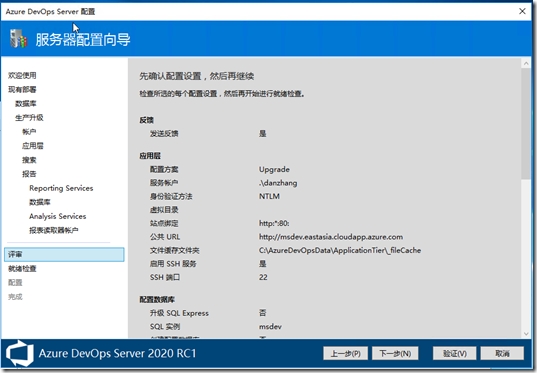Cancel the wizard with 取消 button
The height and width of the screenshot is (373, 537).
tap(502, 353)
